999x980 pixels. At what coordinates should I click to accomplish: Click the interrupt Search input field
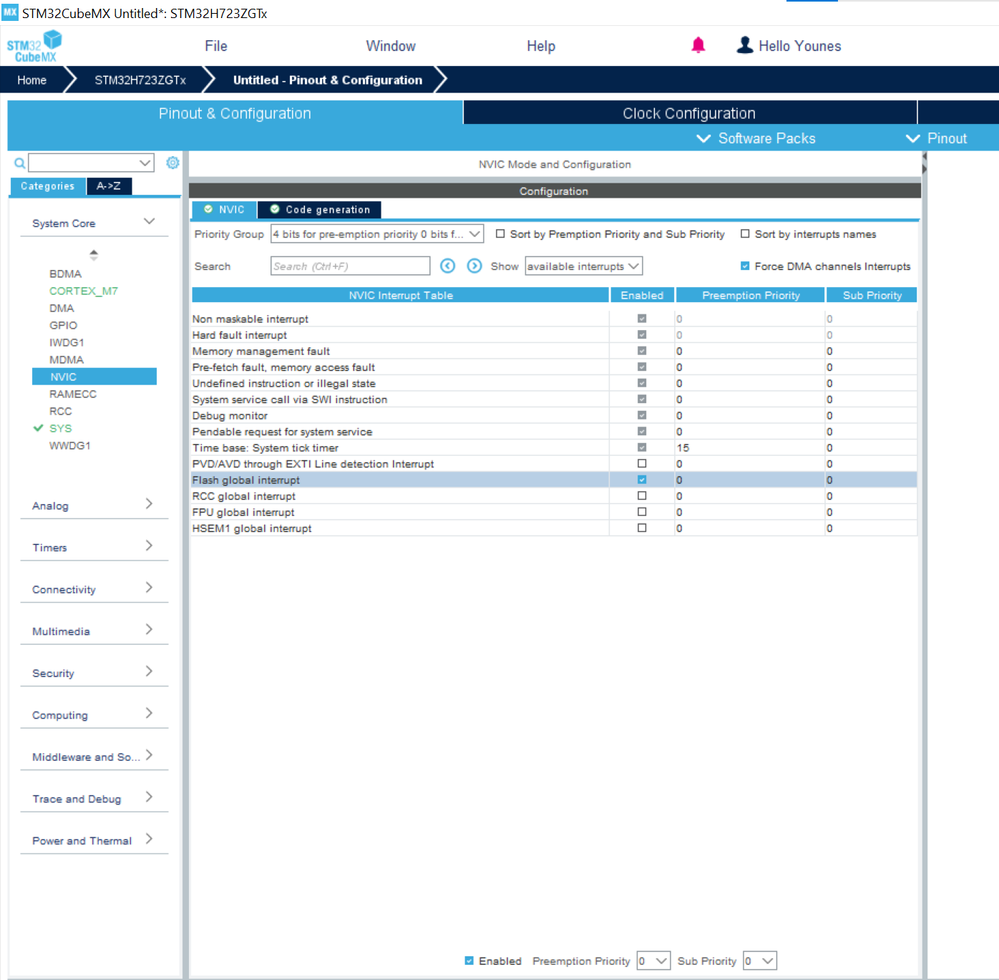pos(350,266)
